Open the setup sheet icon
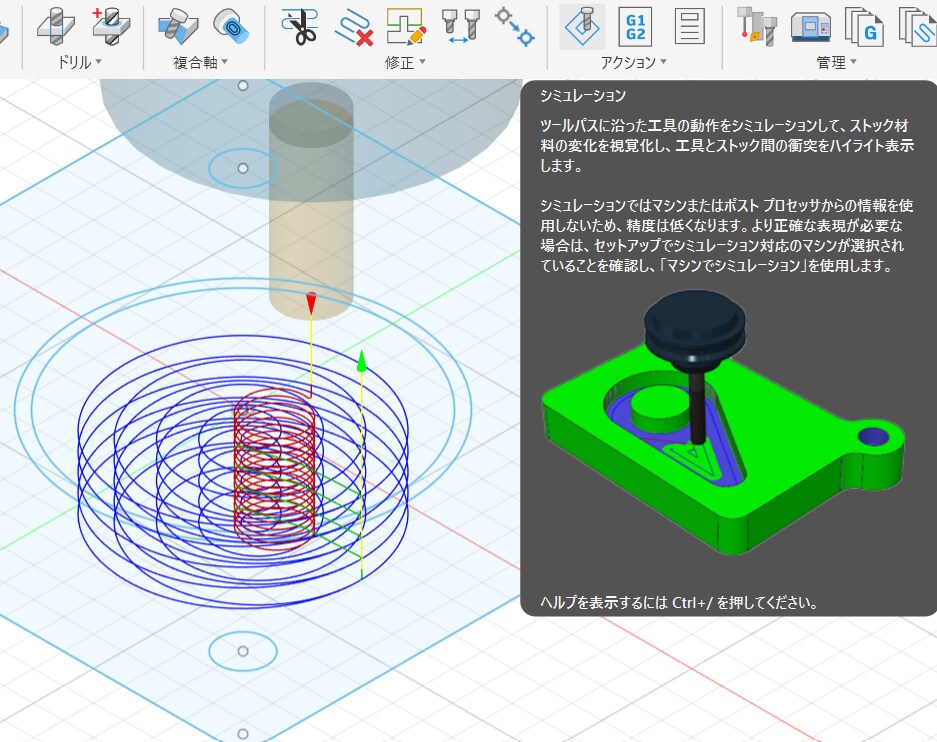The image size is (937, 742). click(x=690, y=27)
